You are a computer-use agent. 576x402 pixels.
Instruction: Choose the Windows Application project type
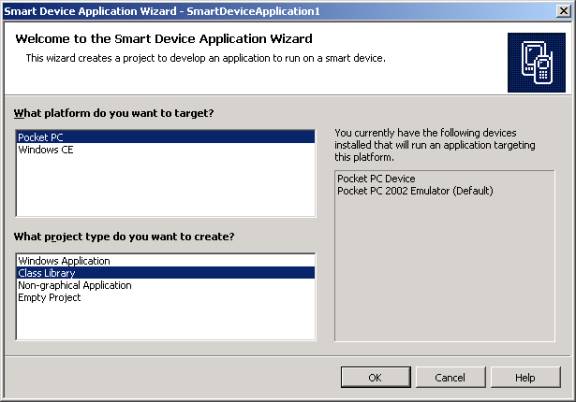pyautogui.click(x=166, y=261)
